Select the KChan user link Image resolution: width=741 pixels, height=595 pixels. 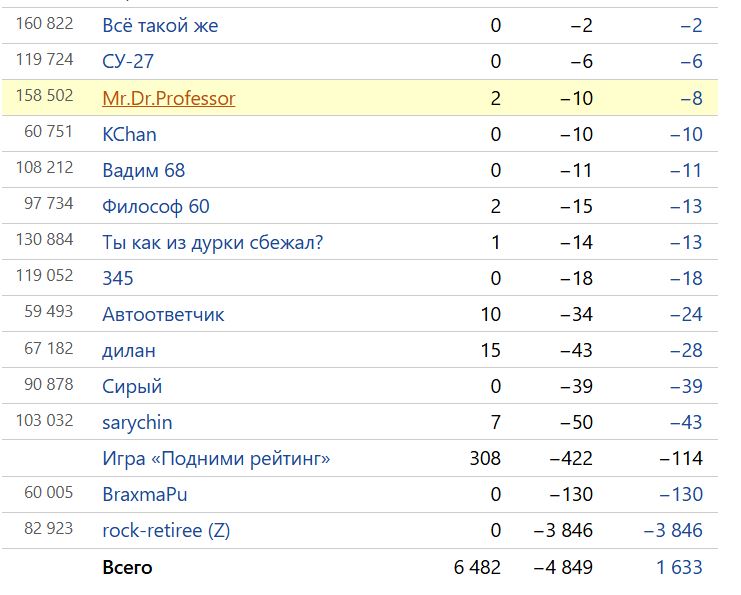tap(129, 134)
